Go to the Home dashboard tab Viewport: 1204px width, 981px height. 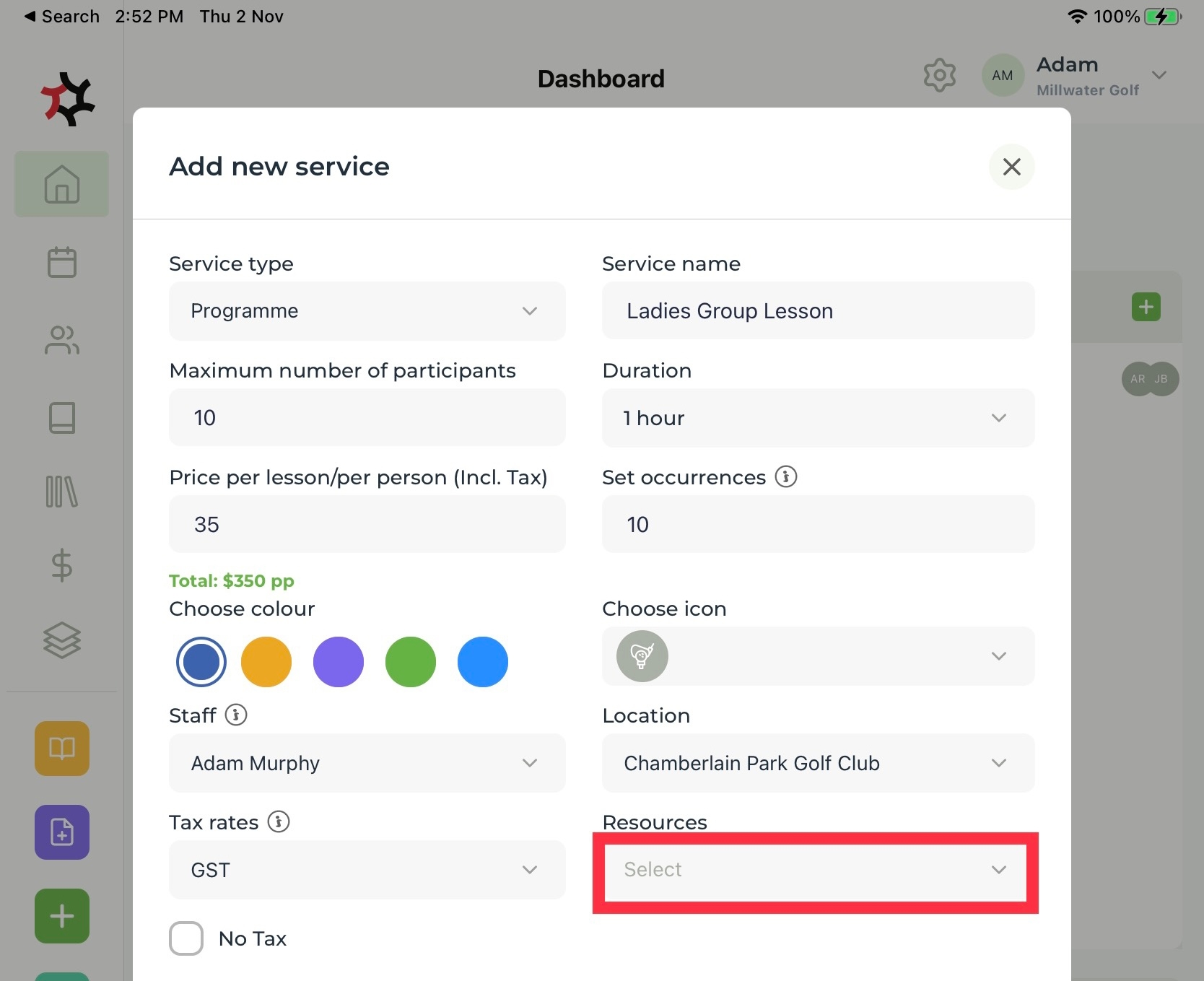pyautogui.click(x=62, y=184)
